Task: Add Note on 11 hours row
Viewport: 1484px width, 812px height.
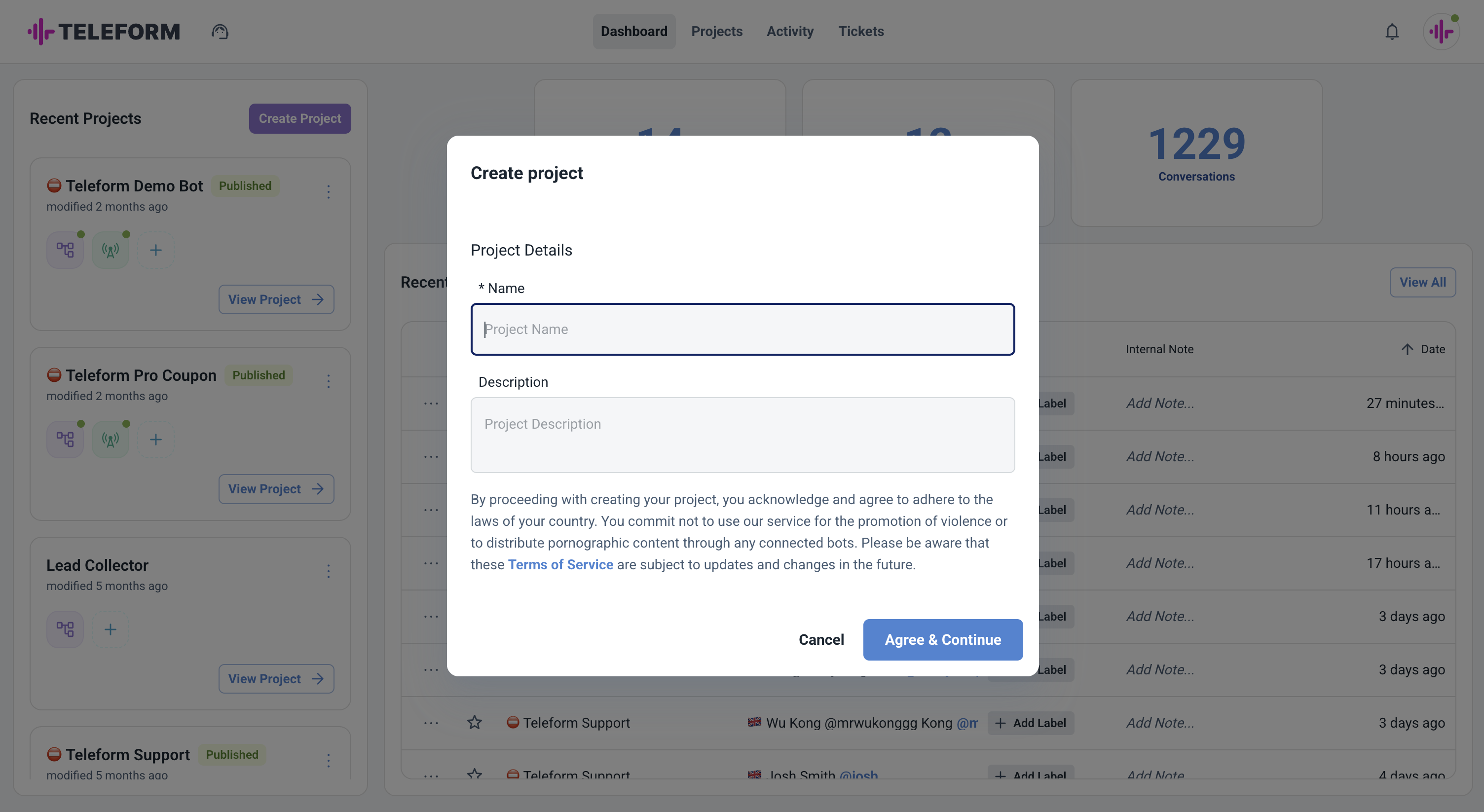Action: click(x=1160, y=510)
